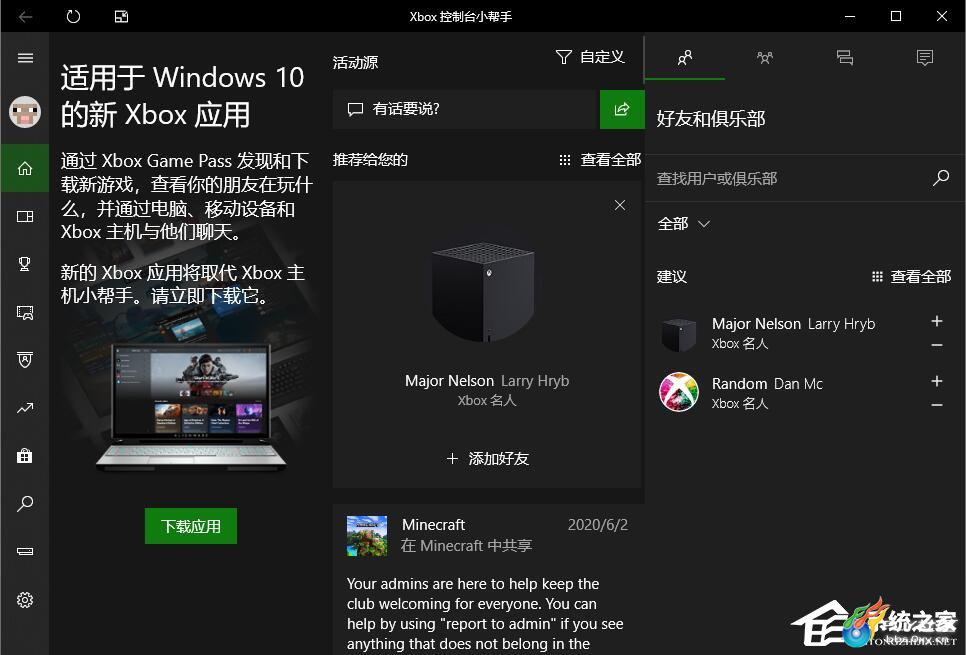Open the profile avatar in sidebar
The width and height of the screenshot is (966, 655).
(25, 112)
